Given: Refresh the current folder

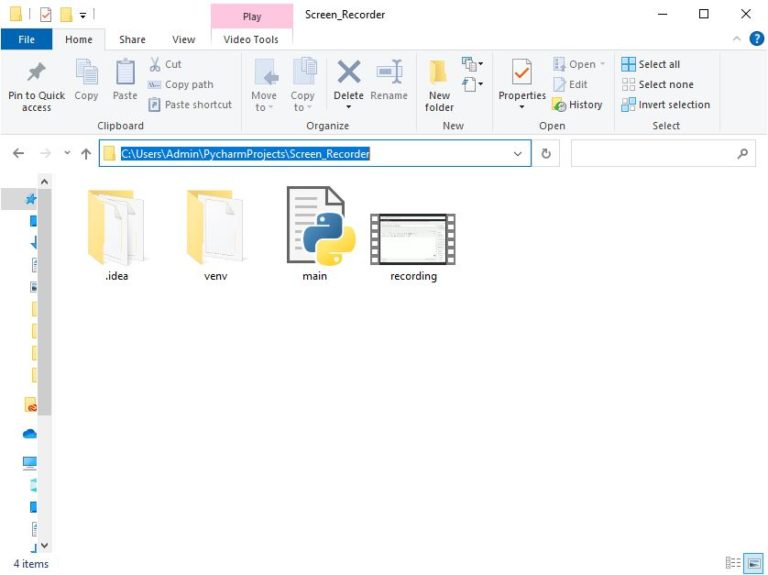Looking at the screenshot, I should tap(546, 153).
